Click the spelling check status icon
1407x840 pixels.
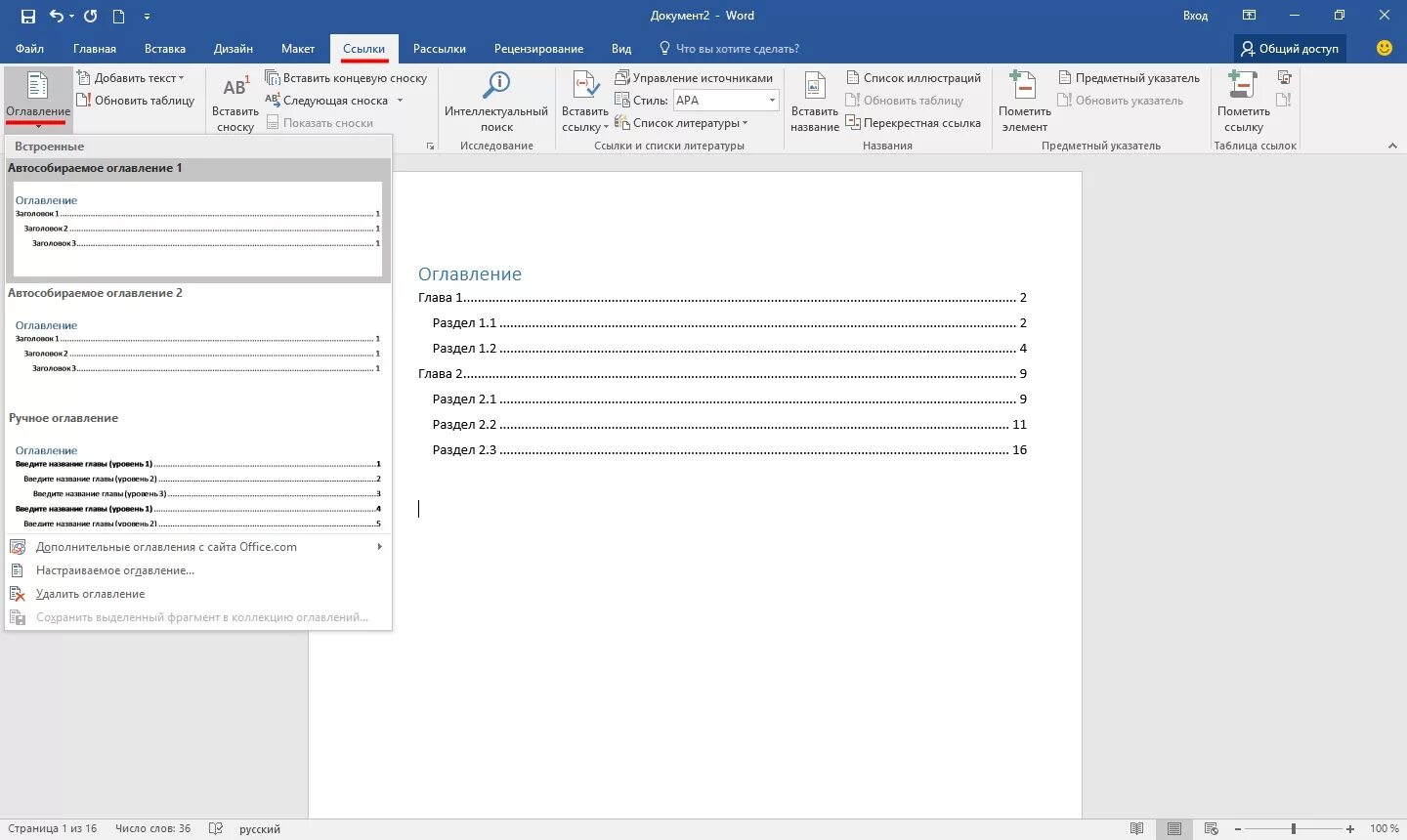pos(216,828)
